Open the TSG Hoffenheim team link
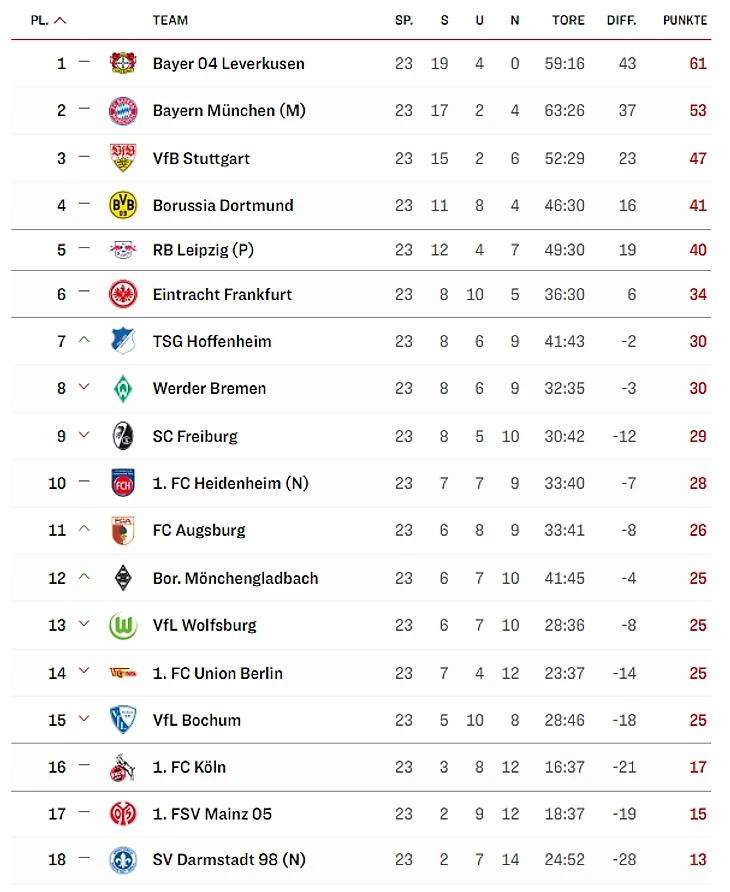730x892 pixels. coord(212,341)
